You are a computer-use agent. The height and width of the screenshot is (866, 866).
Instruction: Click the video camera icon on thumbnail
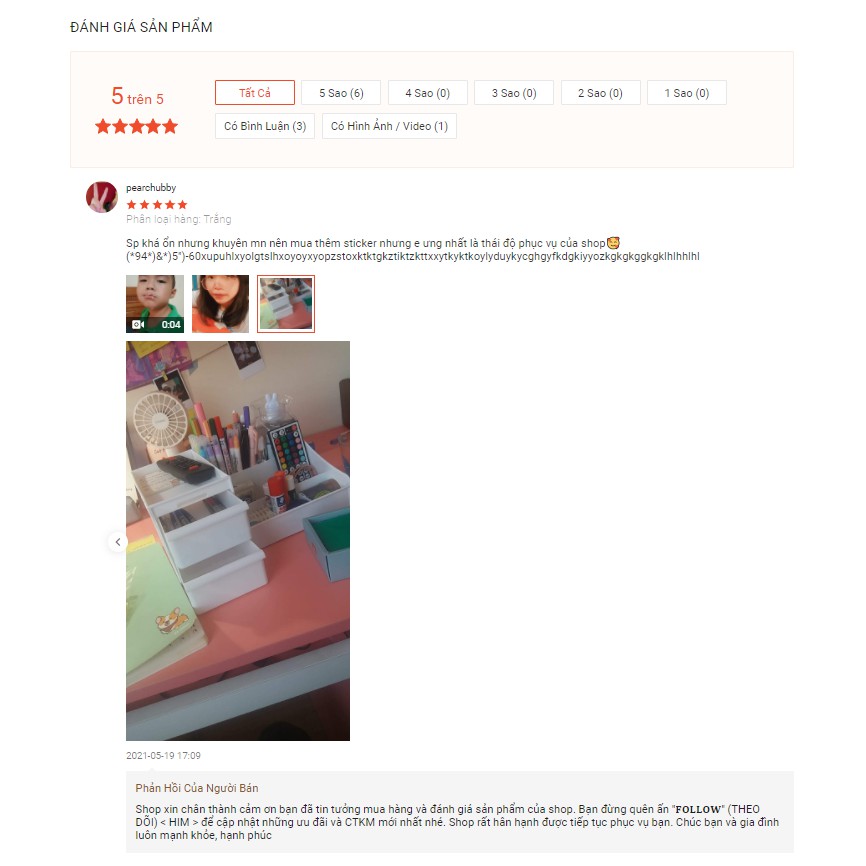[138, 324]
